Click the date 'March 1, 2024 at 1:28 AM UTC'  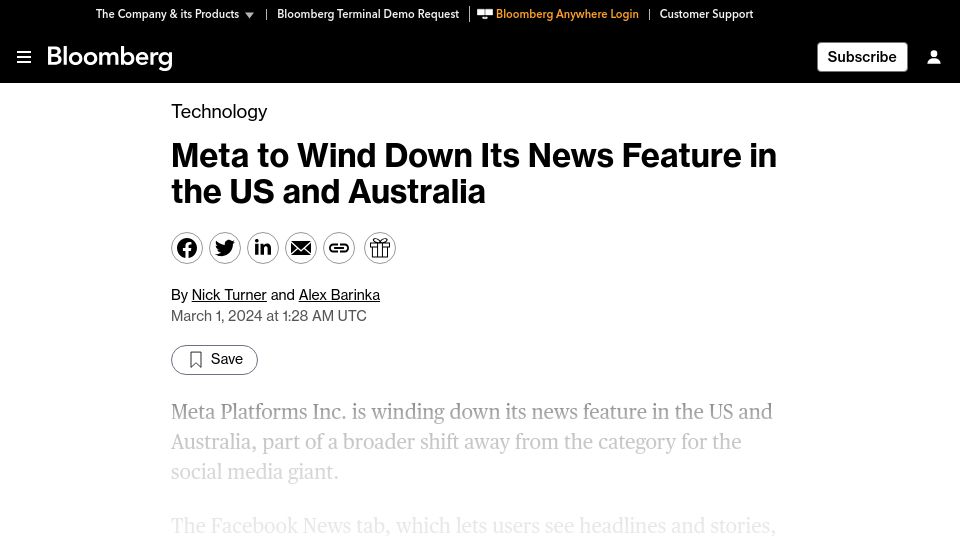269,316
